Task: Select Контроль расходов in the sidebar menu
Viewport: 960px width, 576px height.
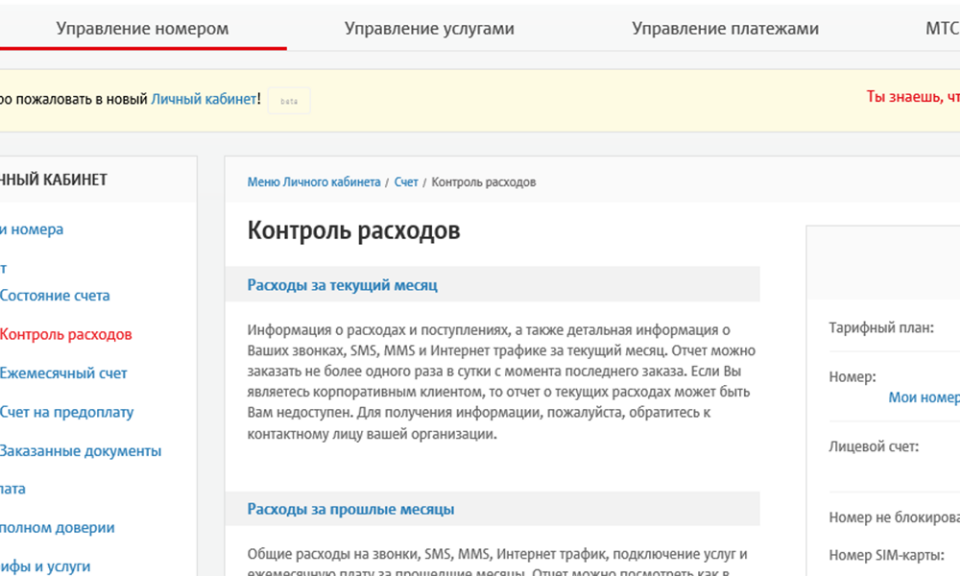Action: [66, 335]
